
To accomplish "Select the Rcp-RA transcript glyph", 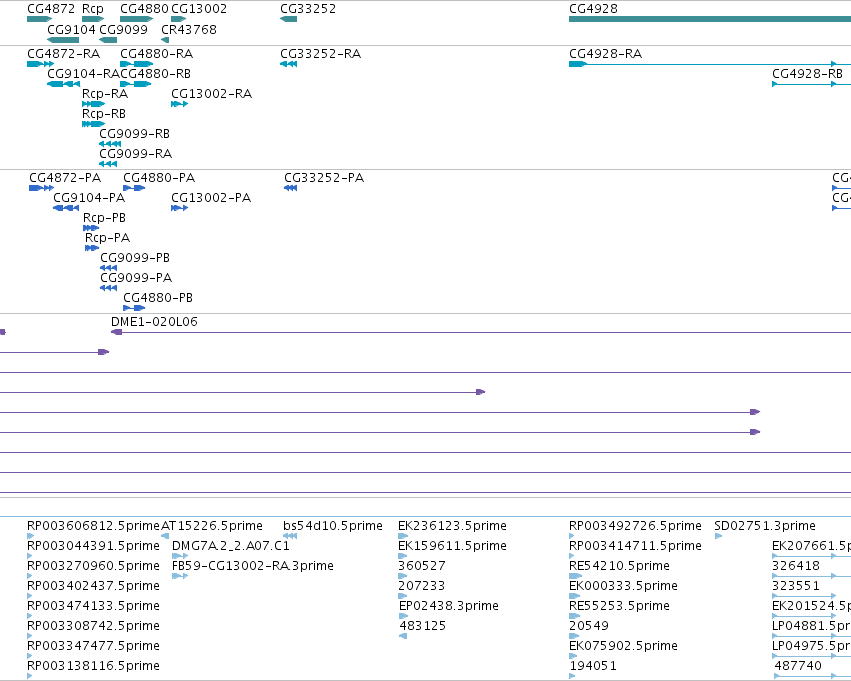I will (93, 104).
